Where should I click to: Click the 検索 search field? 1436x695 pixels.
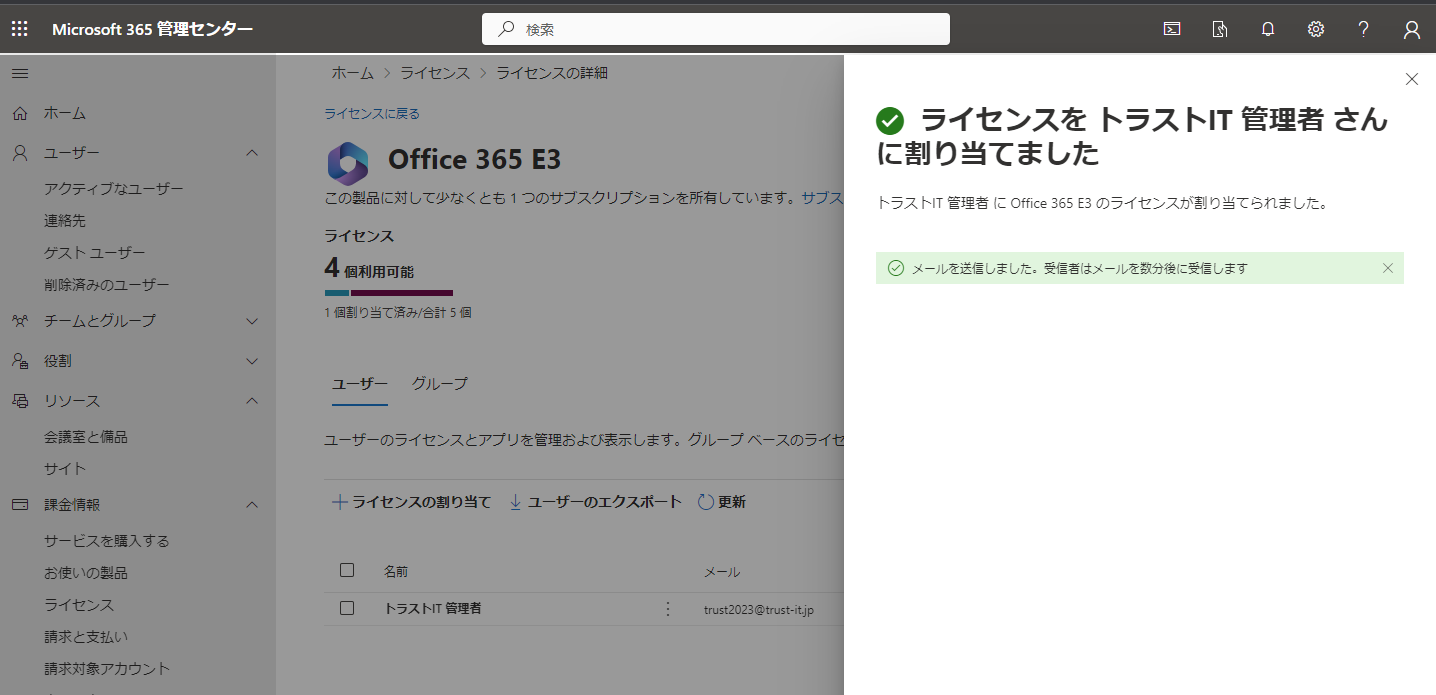pyautogui.click(x=716, y=29)
